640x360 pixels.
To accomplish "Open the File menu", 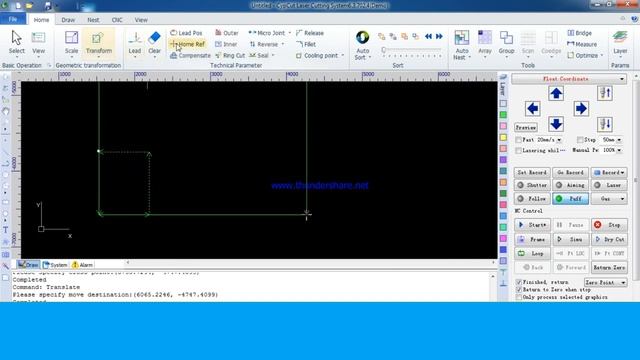I will [13, 19].
